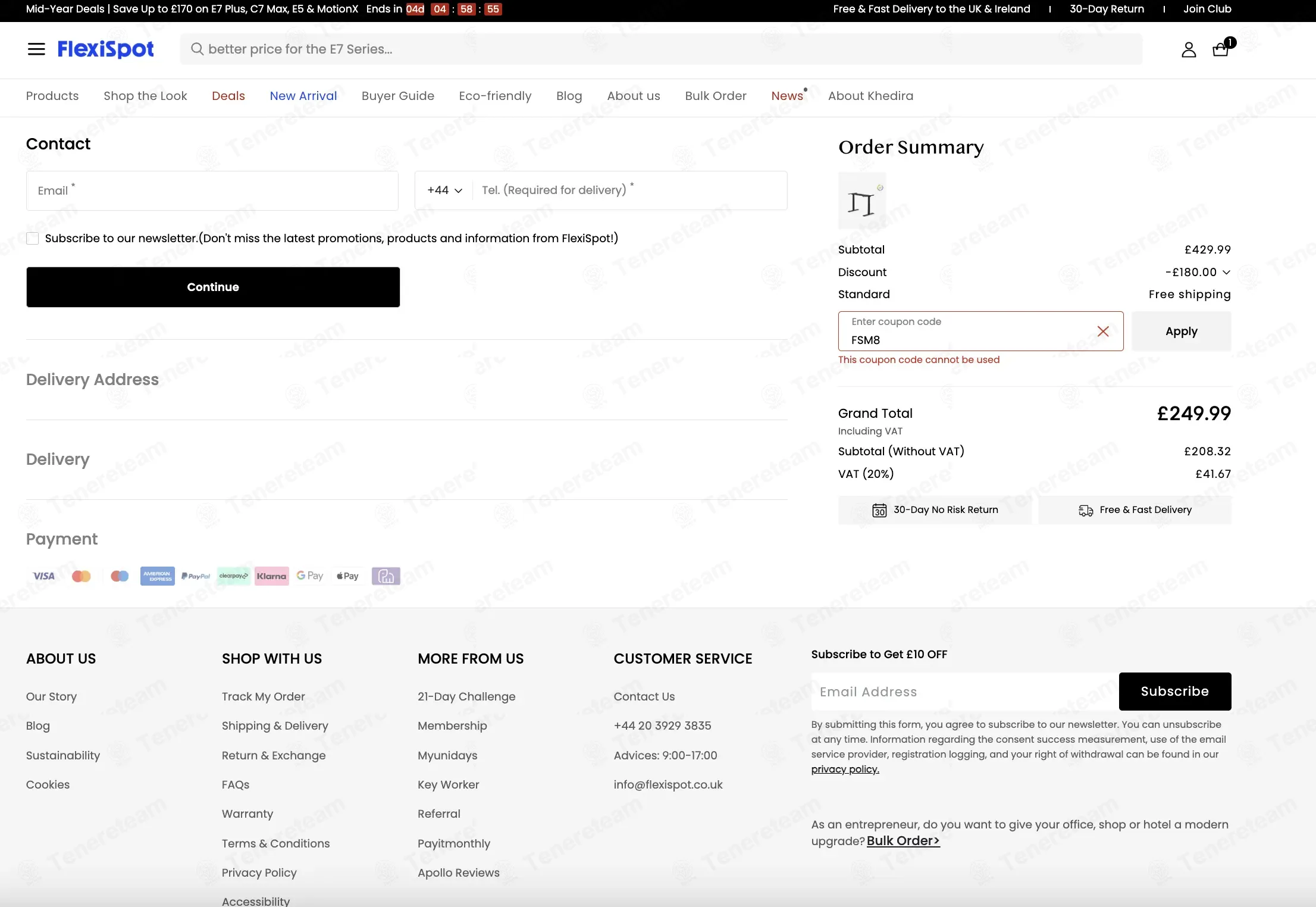The image size is (1316, 907).
Task: Follow the Bulk Order> footer link
Action: [903, 841]
